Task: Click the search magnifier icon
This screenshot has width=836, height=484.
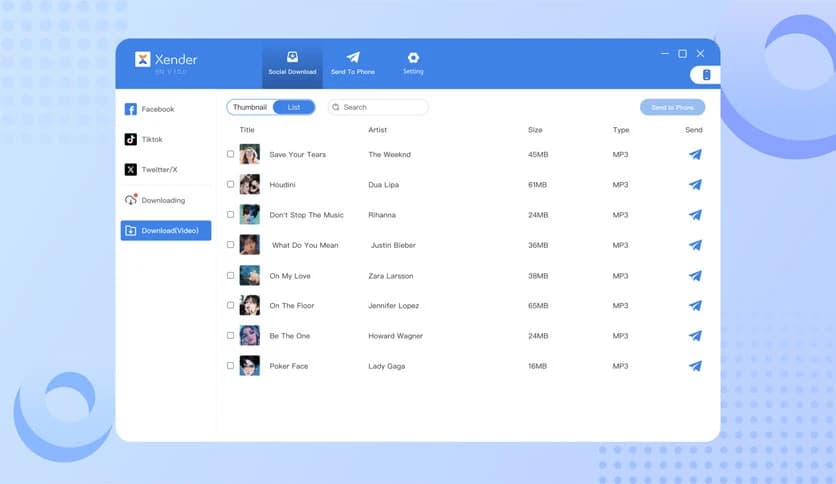Action: coord(336,107)
